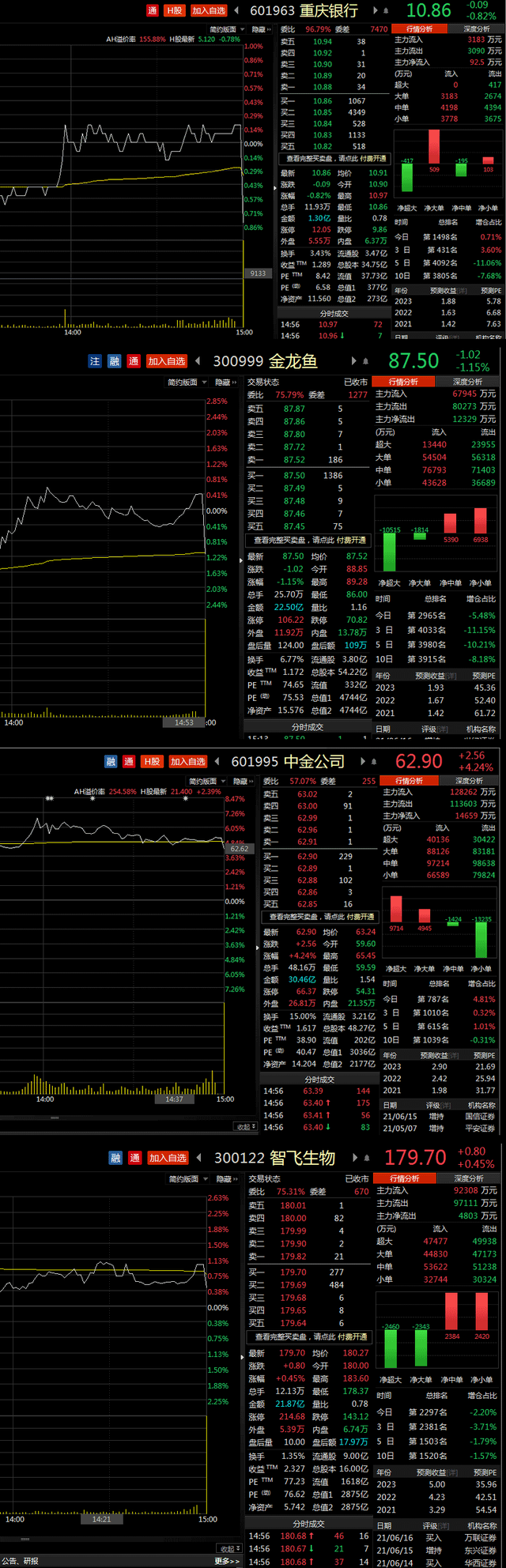Click the 14:37 time marker on 中金公司 chart
The height and width of the screenshot is (1568, 506).
click(175, 1099)
